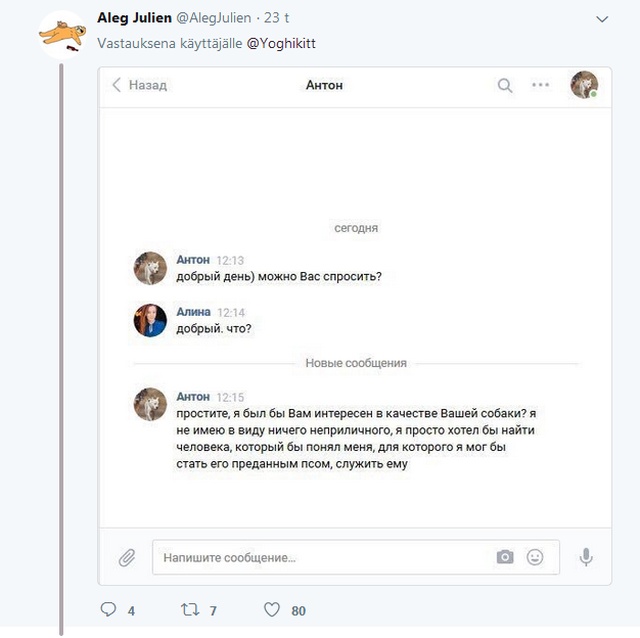Click Алина's profile picture in chat
The width and height of the screenshot is (640, 638).
click(150, 320)
